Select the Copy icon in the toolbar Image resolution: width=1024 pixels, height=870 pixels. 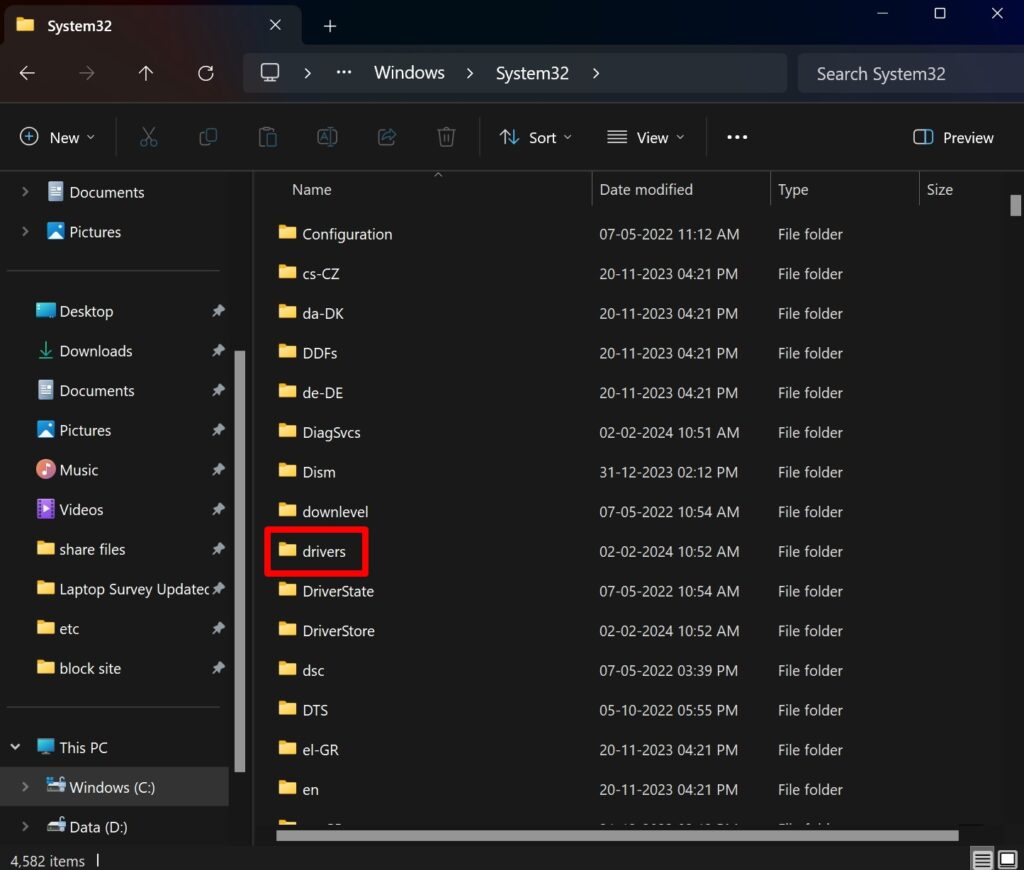(208, 137)
